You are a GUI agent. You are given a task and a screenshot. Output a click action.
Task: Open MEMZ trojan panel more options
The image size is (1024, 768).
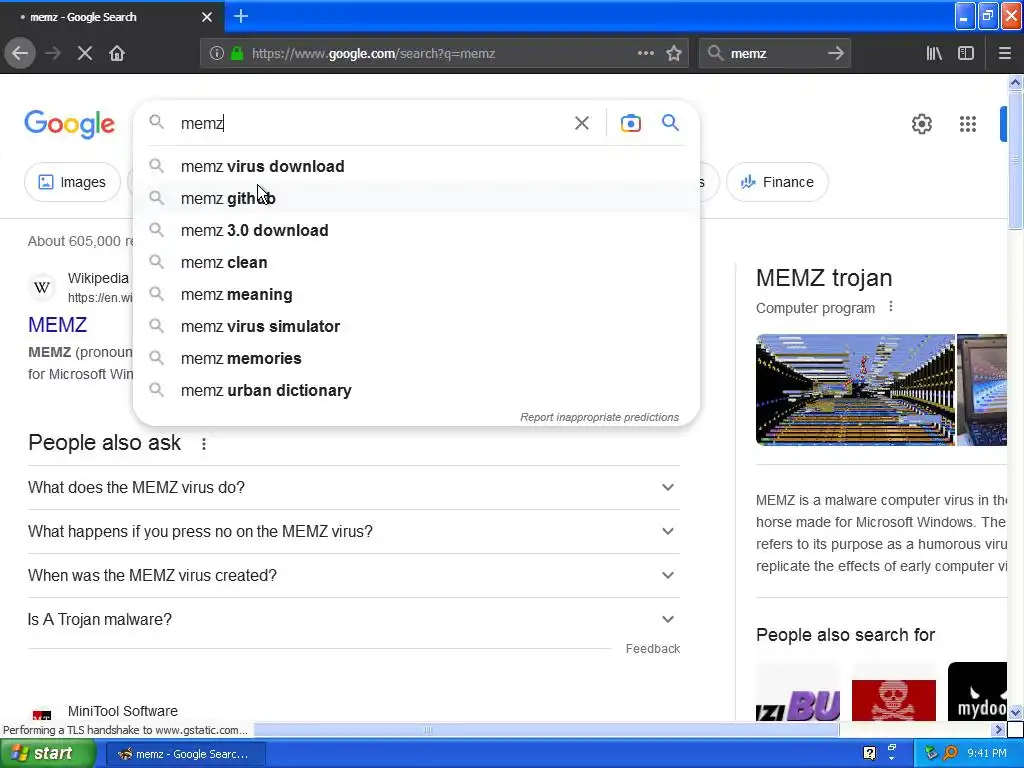click(x=891, y=307)
